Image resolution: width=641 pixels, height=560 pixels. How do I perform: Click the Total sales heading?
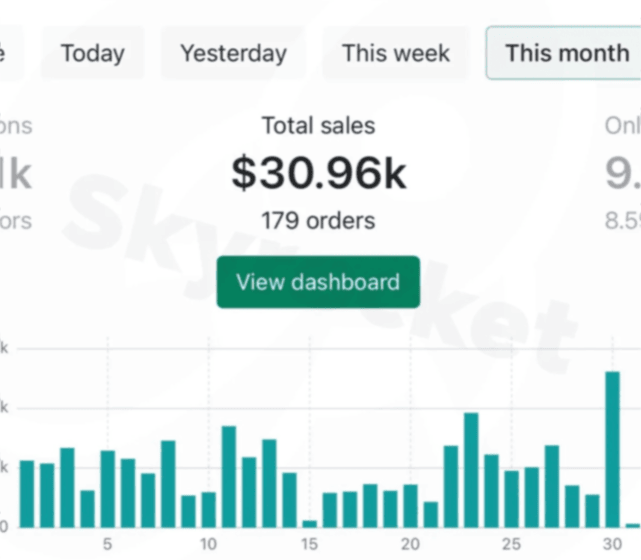pyautogui.click(x=318, y=126)
